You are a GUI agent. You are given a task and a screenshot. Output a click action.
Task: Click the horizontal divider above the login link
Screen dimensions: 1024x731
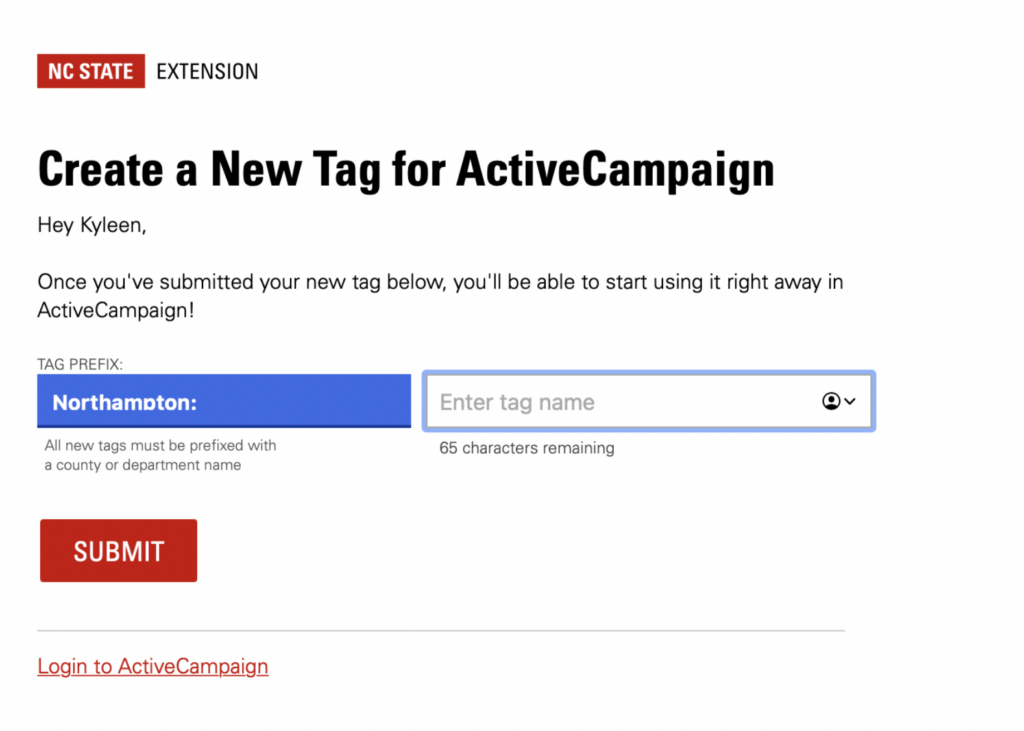[x=441, y=631]
